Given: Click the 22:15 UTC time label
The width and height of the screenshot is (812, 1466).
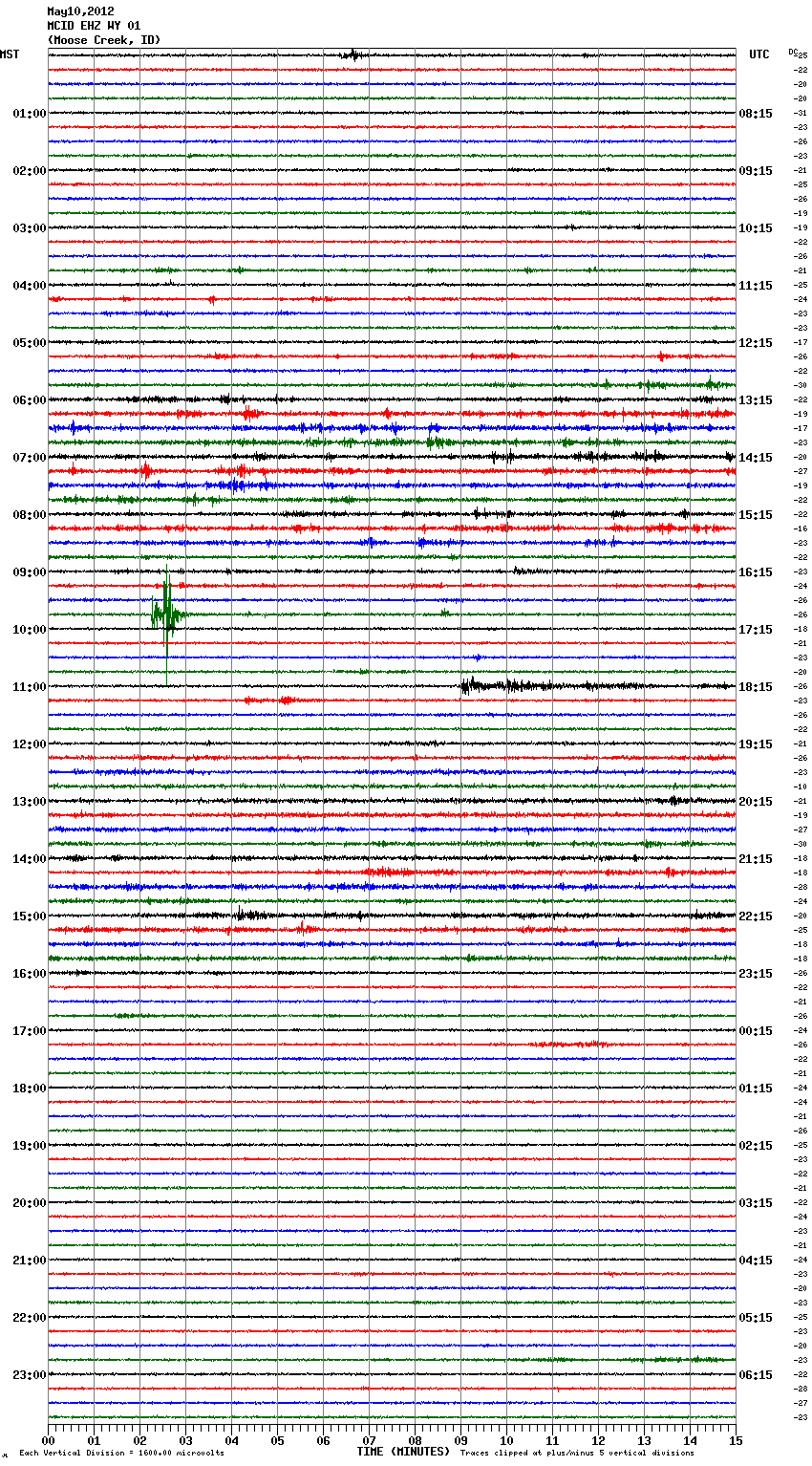Looking at the screenshot, I should point(756,916).
